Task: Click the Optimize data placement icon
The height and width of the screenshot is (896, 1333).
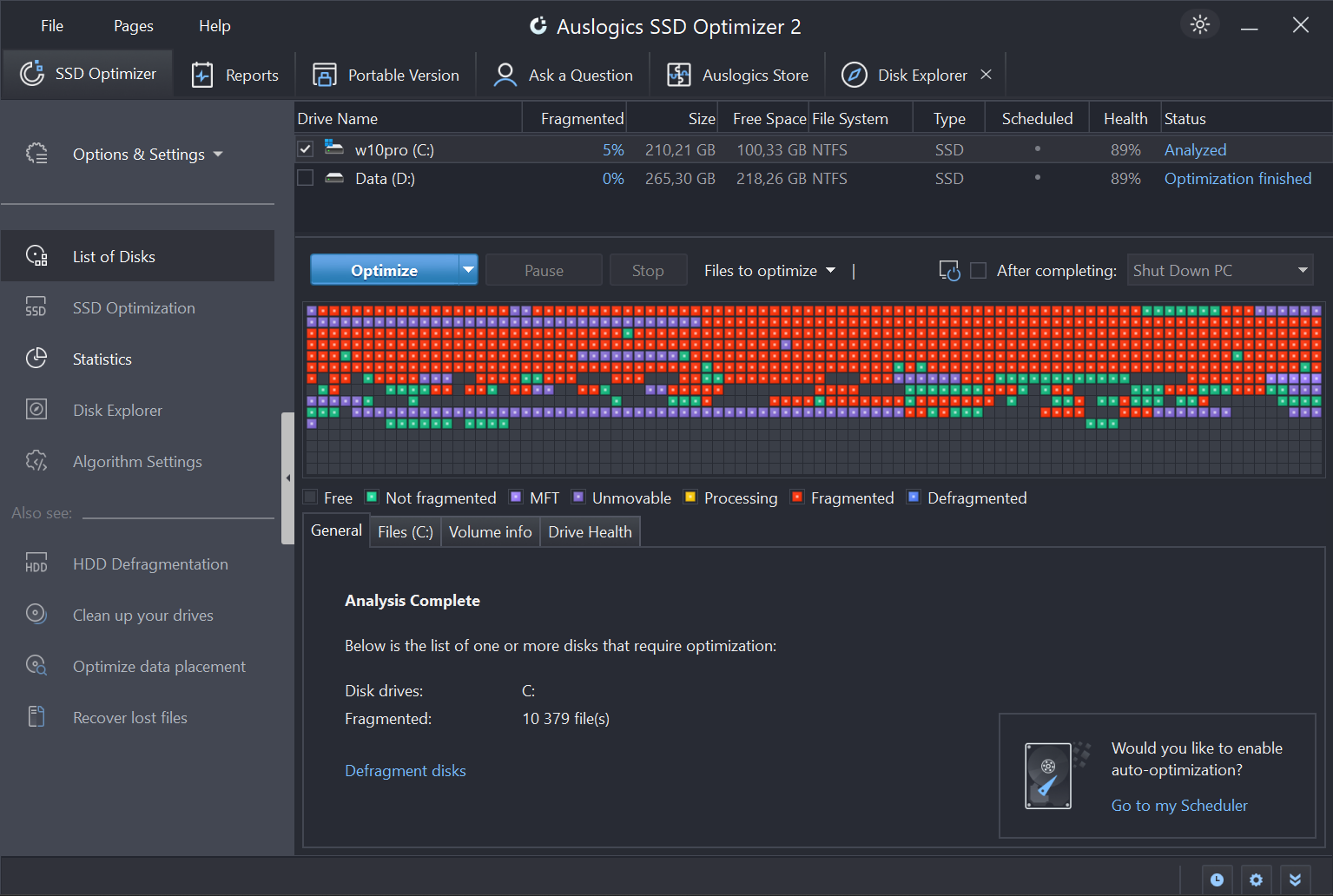Action: [36, 666]
